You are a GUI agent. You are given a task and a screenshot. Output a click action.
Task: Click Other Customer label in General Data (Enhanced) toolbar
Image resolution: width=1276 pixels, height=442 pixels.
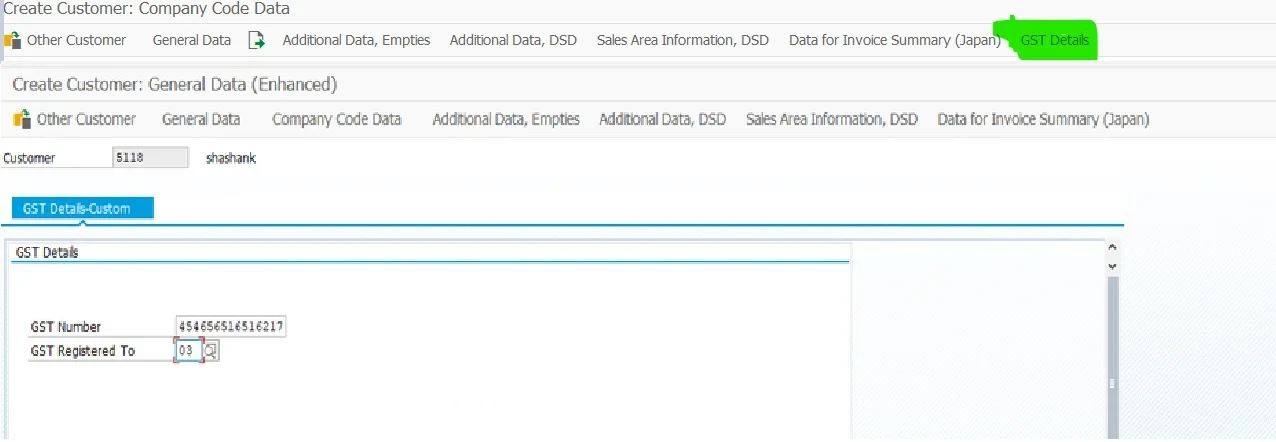click(x=86, y=119)
